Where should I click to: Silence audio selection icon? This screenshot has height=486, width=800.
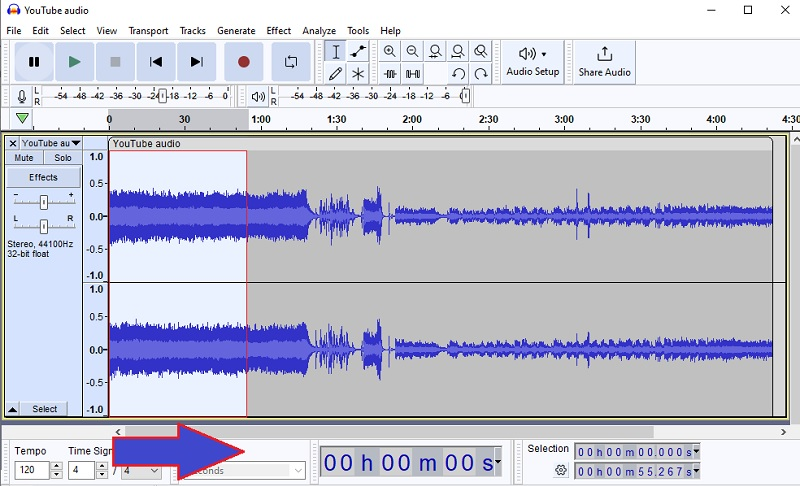pyautogui.click(x=412, y=74)
